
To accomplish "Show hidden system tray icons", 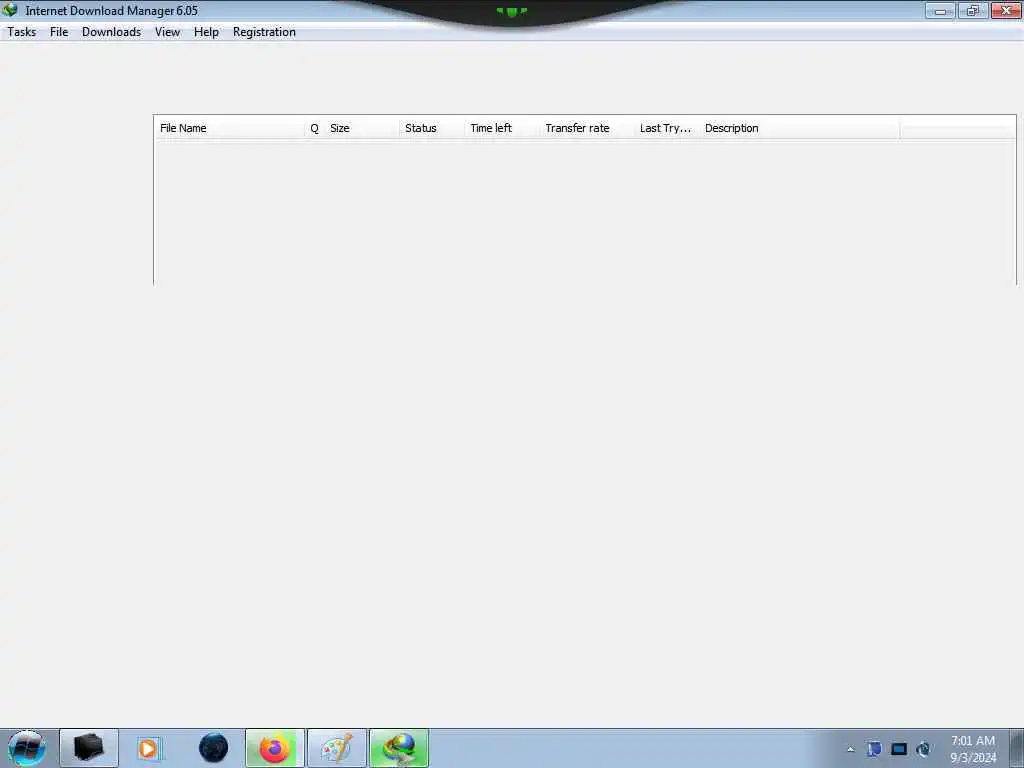I will coord(850,749).
